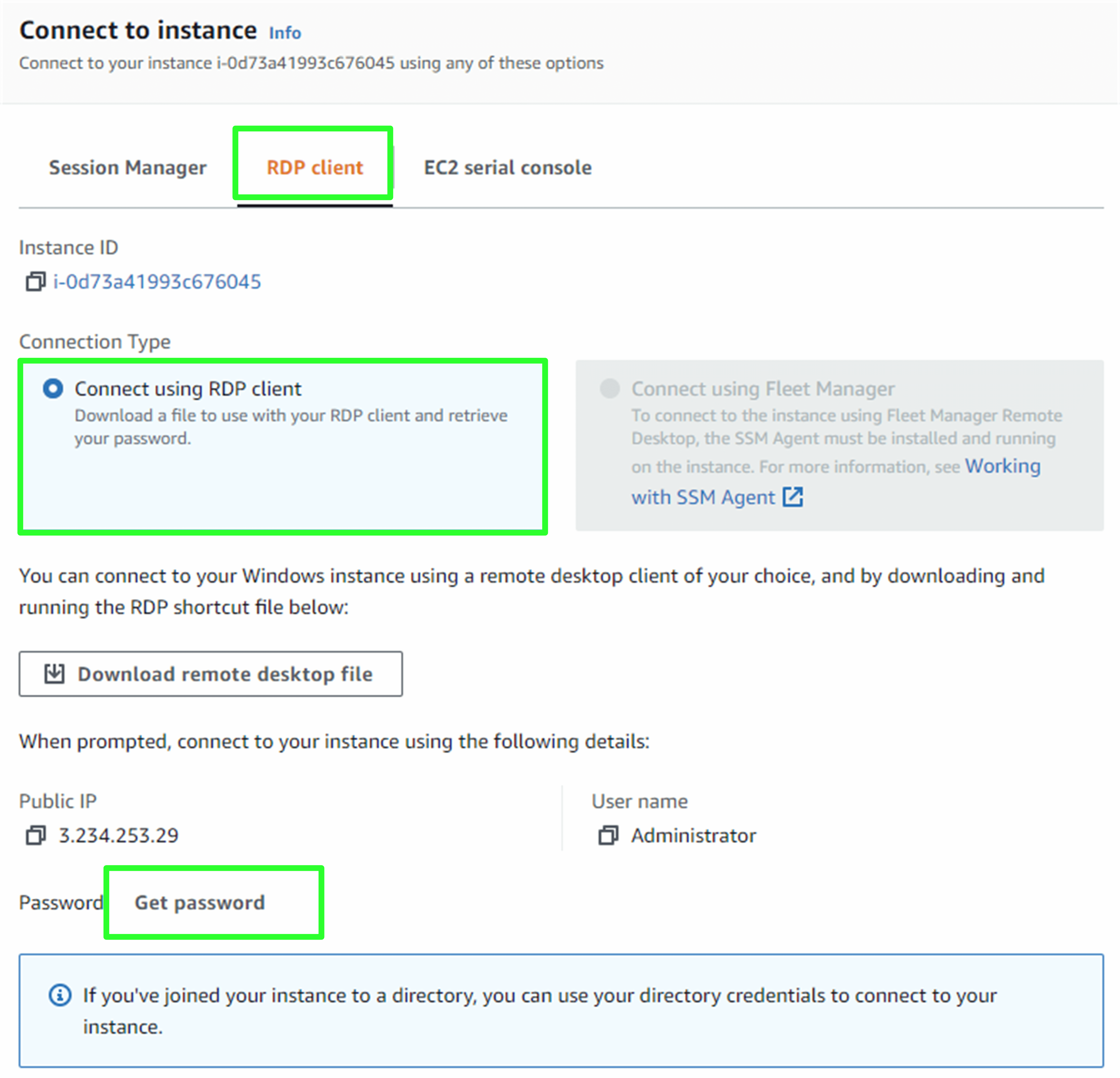Image resolution: width=1120 pixels, height=1078 pixels.
Task: Click the info circle icon in directory notice
Action: click(60, 995)
